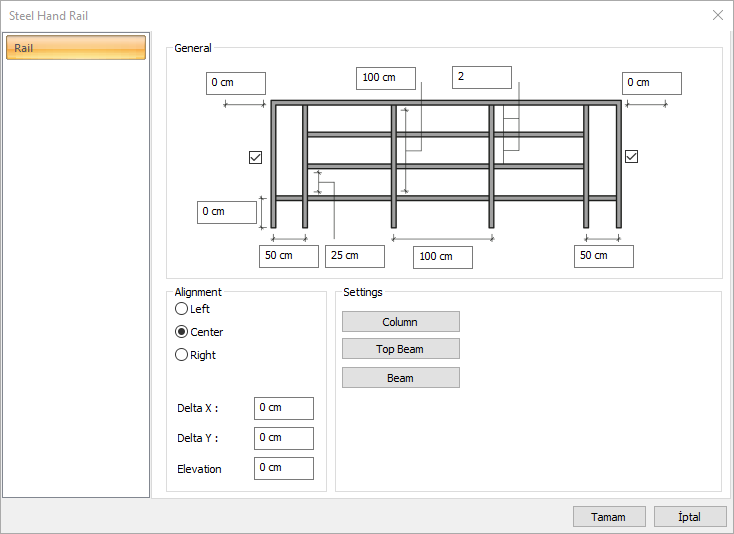Image resolution: width=734 pixels, height=534 pixels.
Task: Confirm with the Tamam button
Action: pos(608,517)
